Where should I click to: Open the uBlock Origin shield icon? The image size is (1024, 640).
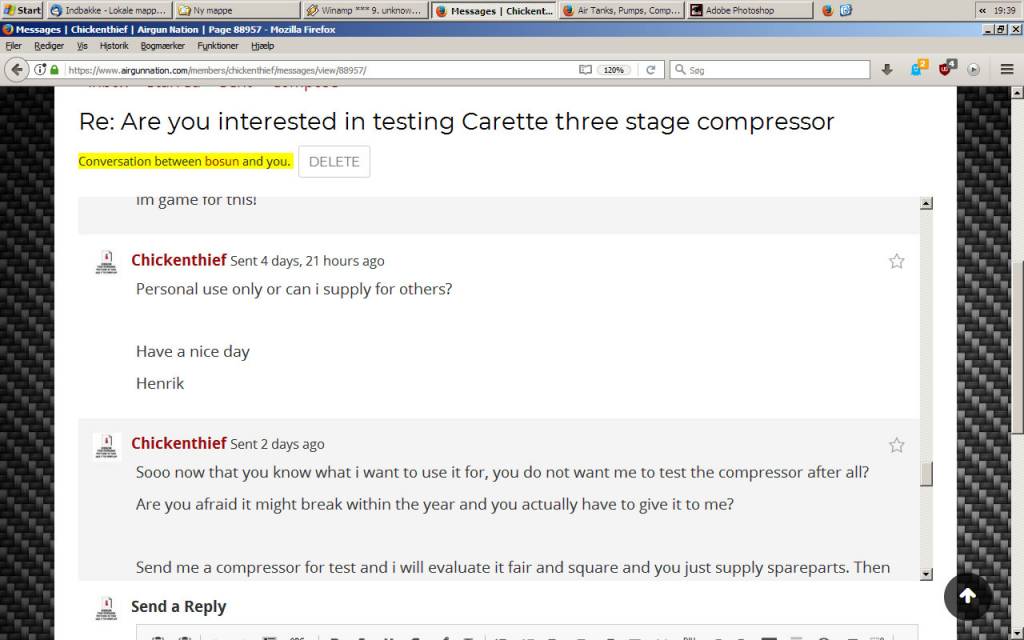click(x=946, y=68)
